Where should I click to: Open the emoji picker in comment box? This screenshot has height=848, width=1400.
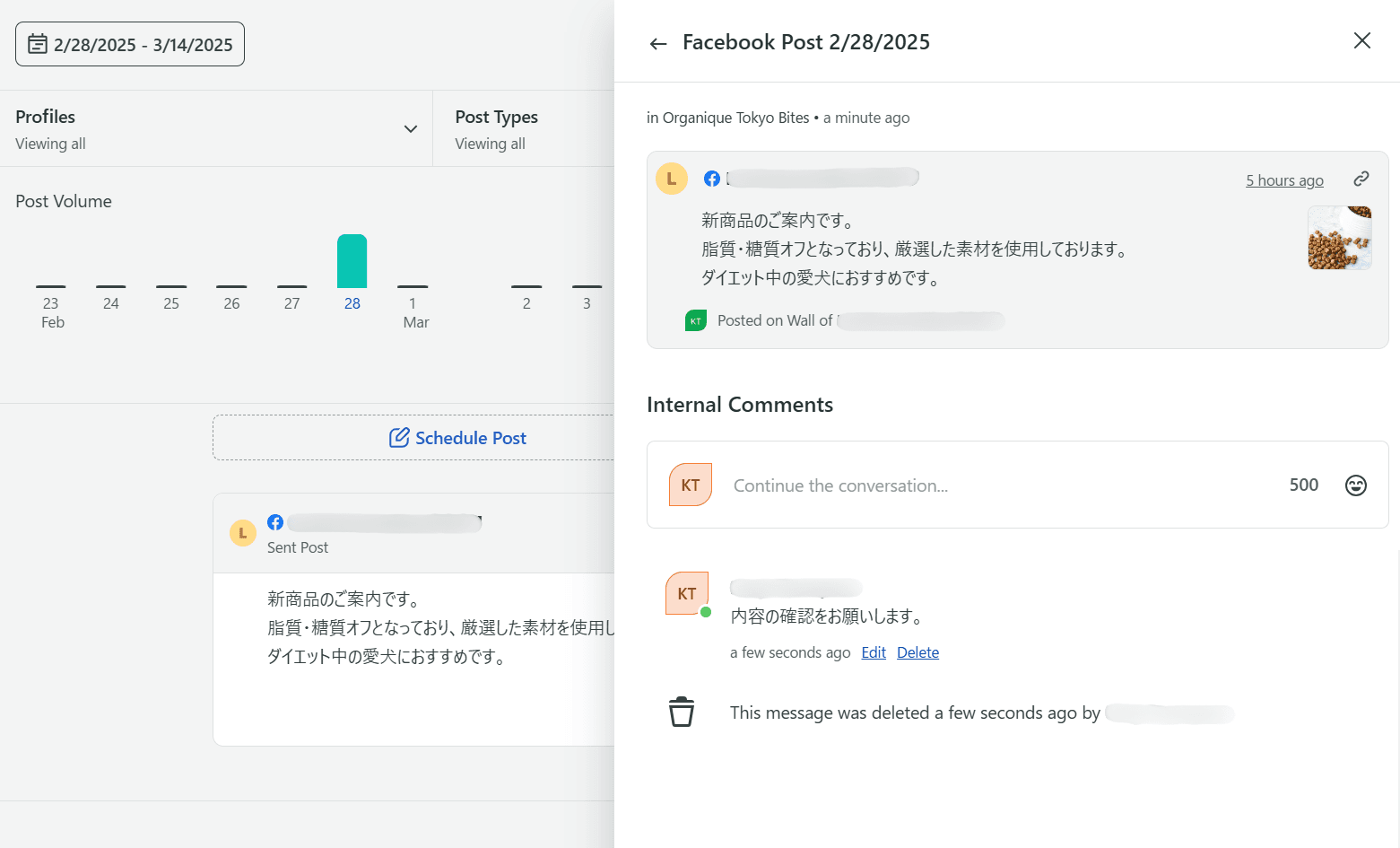tap(1355, 485)
